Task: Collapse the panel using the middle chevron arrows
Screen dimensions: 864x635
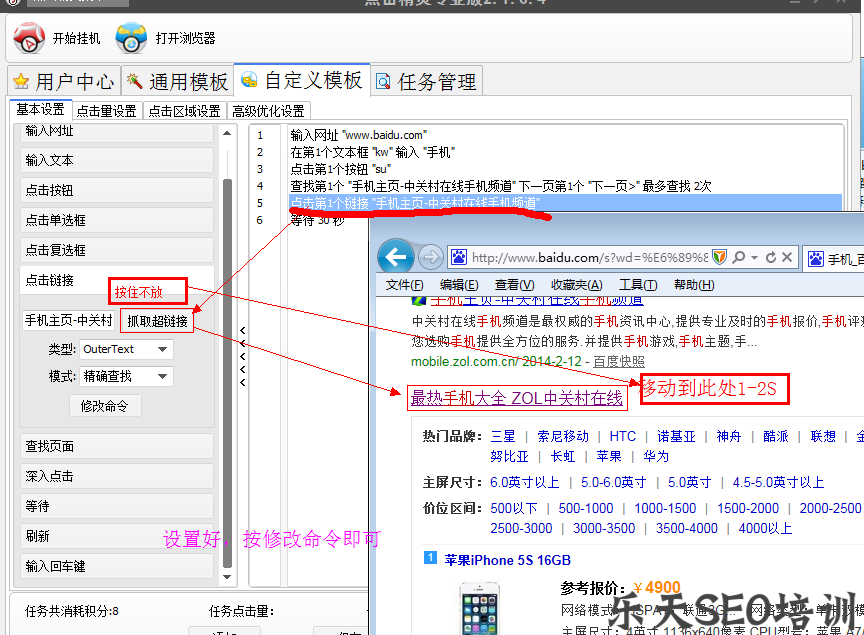Action: 242,355
